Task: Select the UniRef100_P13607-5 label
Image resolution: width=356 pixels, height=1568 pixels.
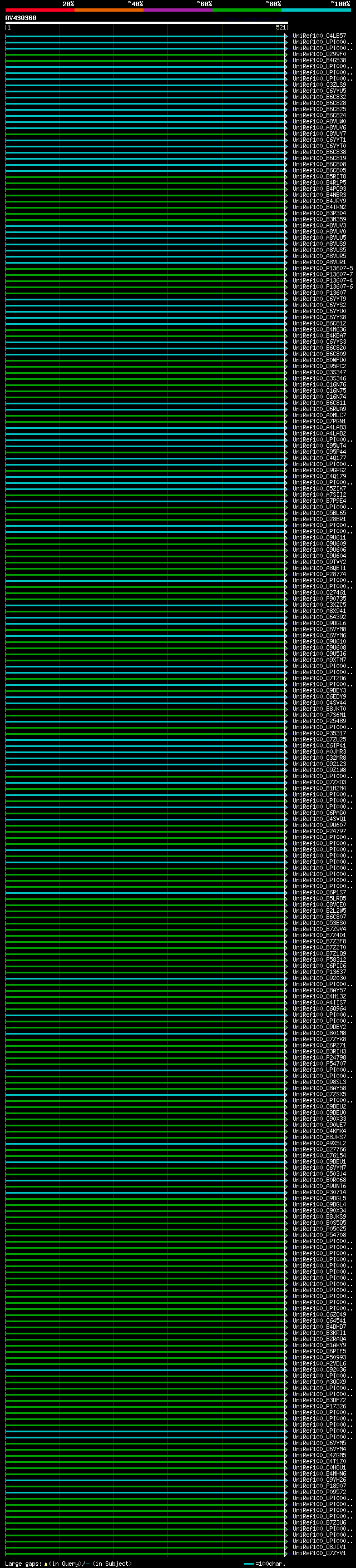Action: (x=323, y=269)
